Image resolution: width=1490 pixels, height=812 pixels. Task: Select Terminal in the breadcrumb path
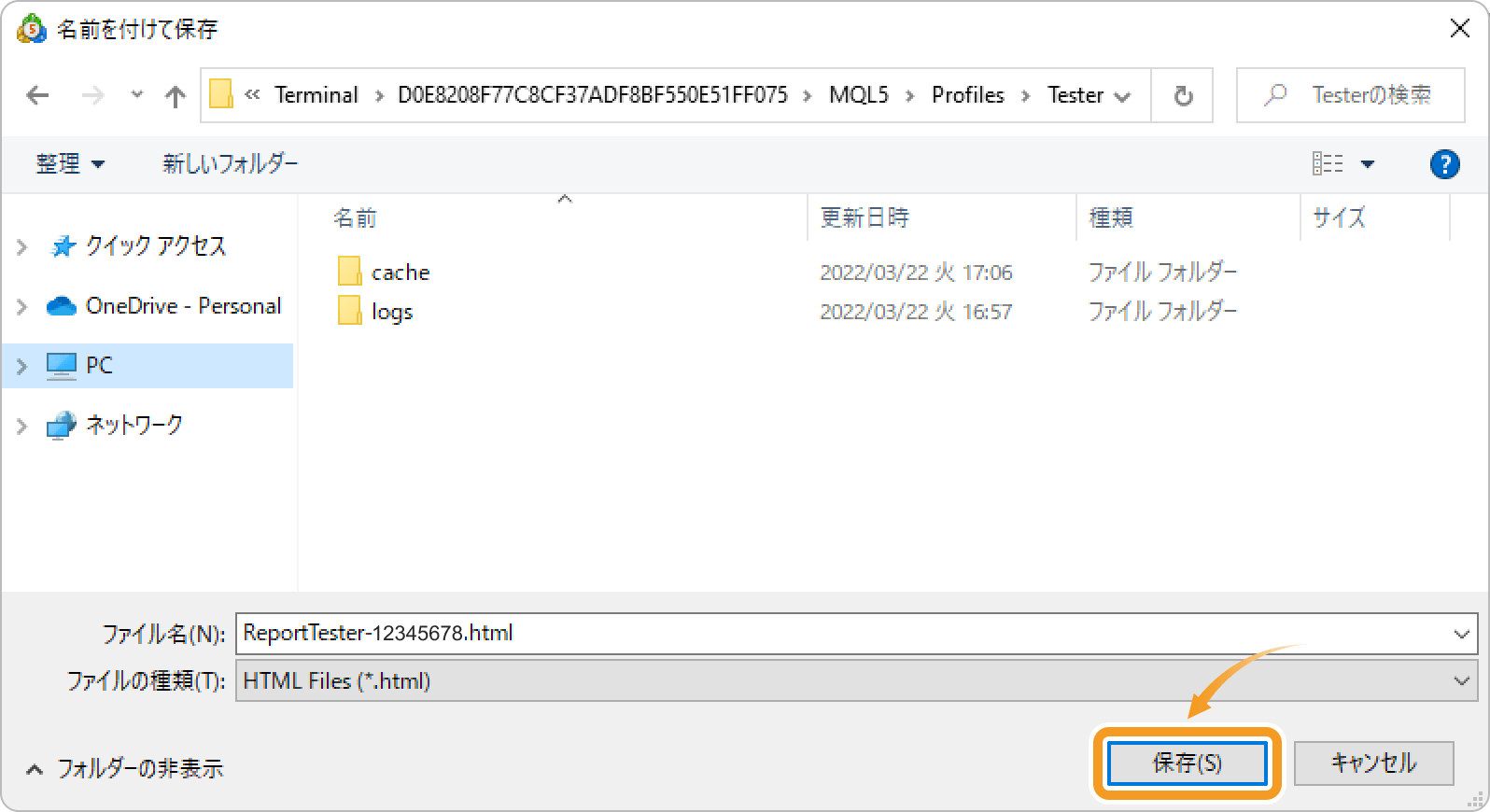click(x=316, y=95)
